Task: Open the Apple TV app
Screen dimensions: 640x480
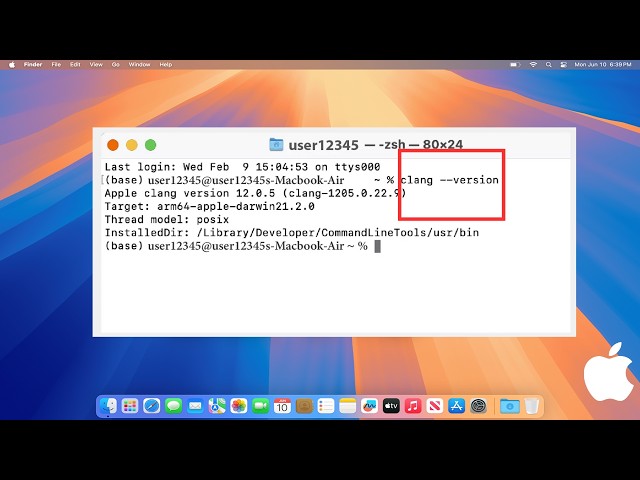Action: tap(391, 406)
